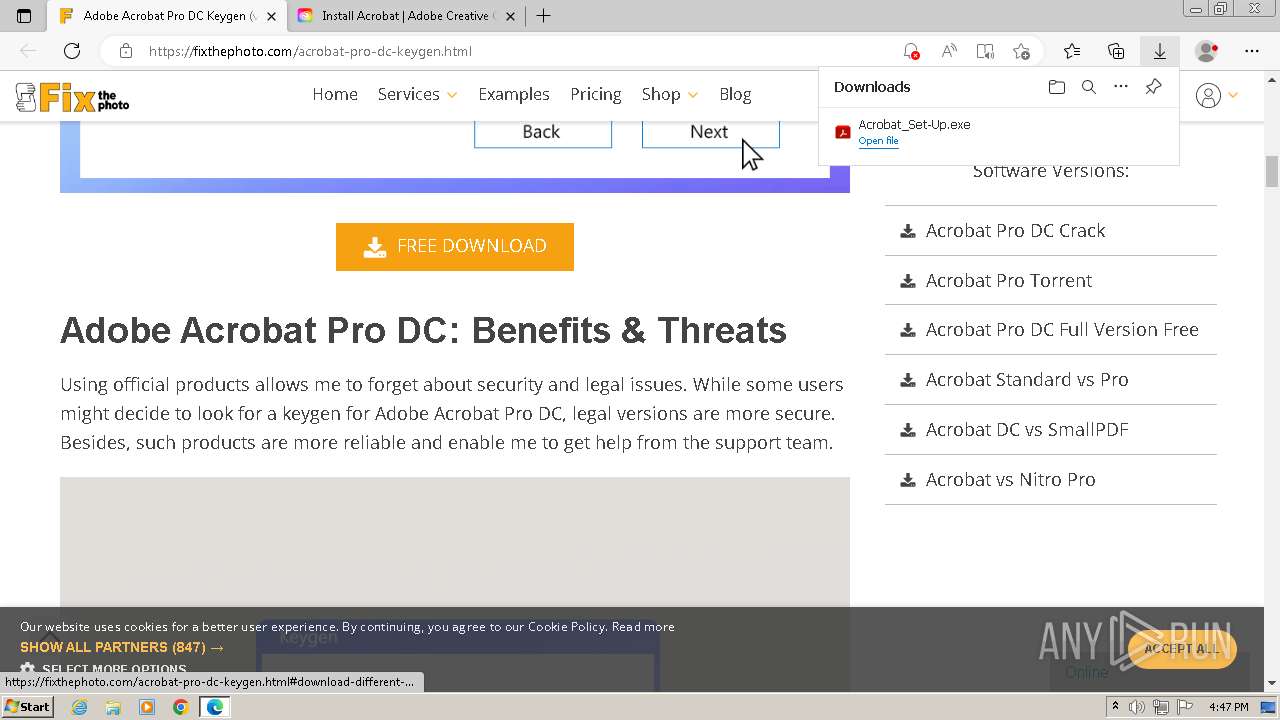Open the Favorites list icon
The width and height of the screenshot is (1280, 720).
(x=1072, y=51)
